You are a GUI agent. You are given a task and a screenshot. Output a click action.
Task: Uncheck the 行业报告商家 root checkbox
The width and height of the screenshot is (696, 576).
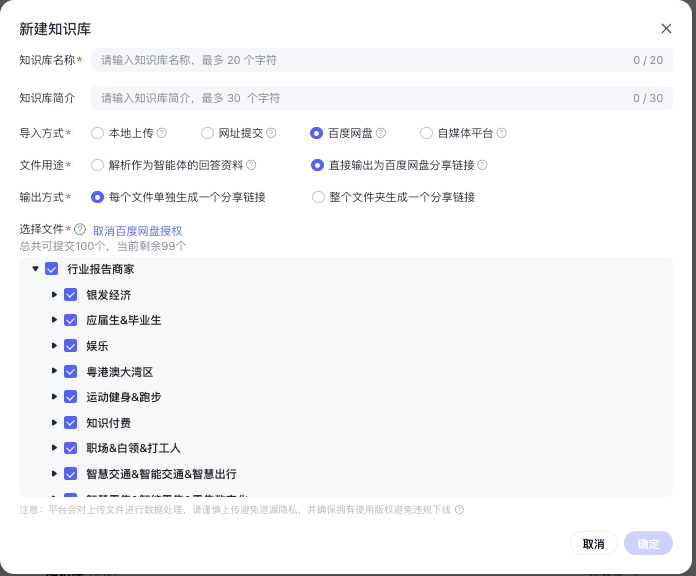pyautogui.click(x=52, y=269)
